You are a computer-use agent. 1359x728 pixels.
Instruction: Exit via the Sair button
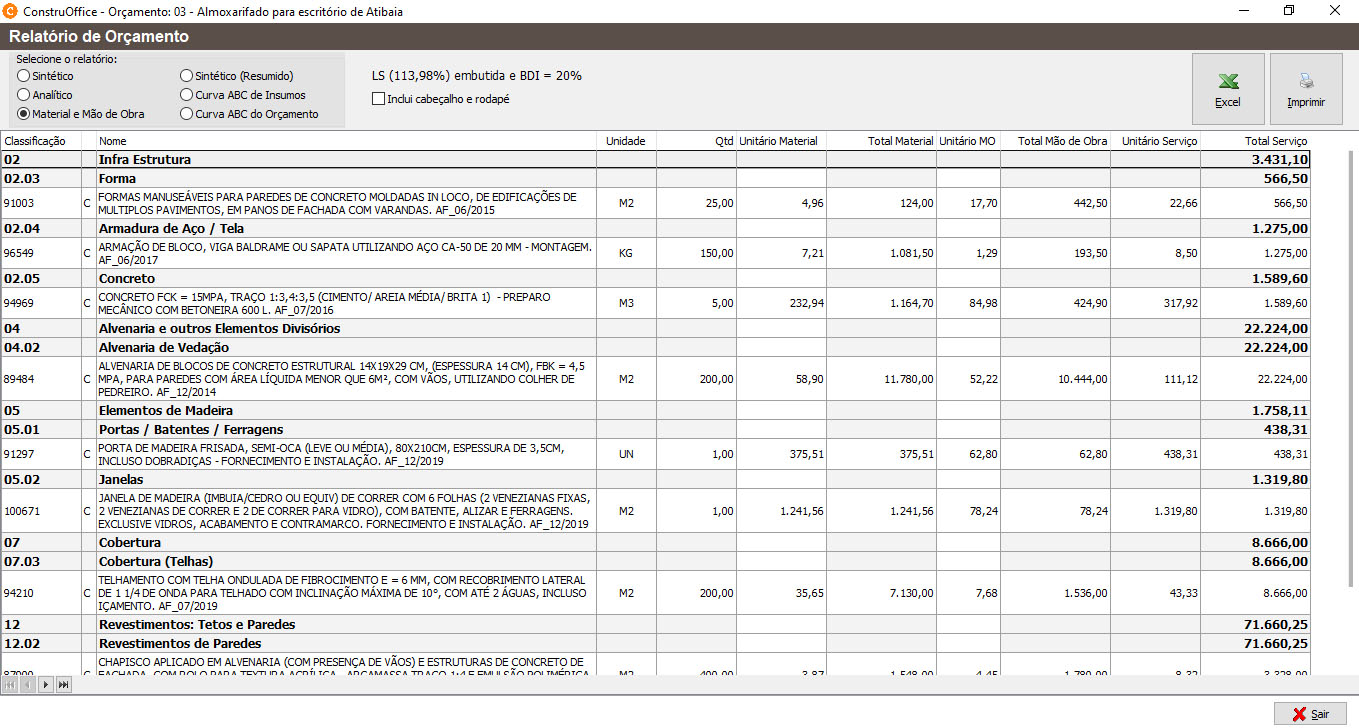[x=1310, y=714]
